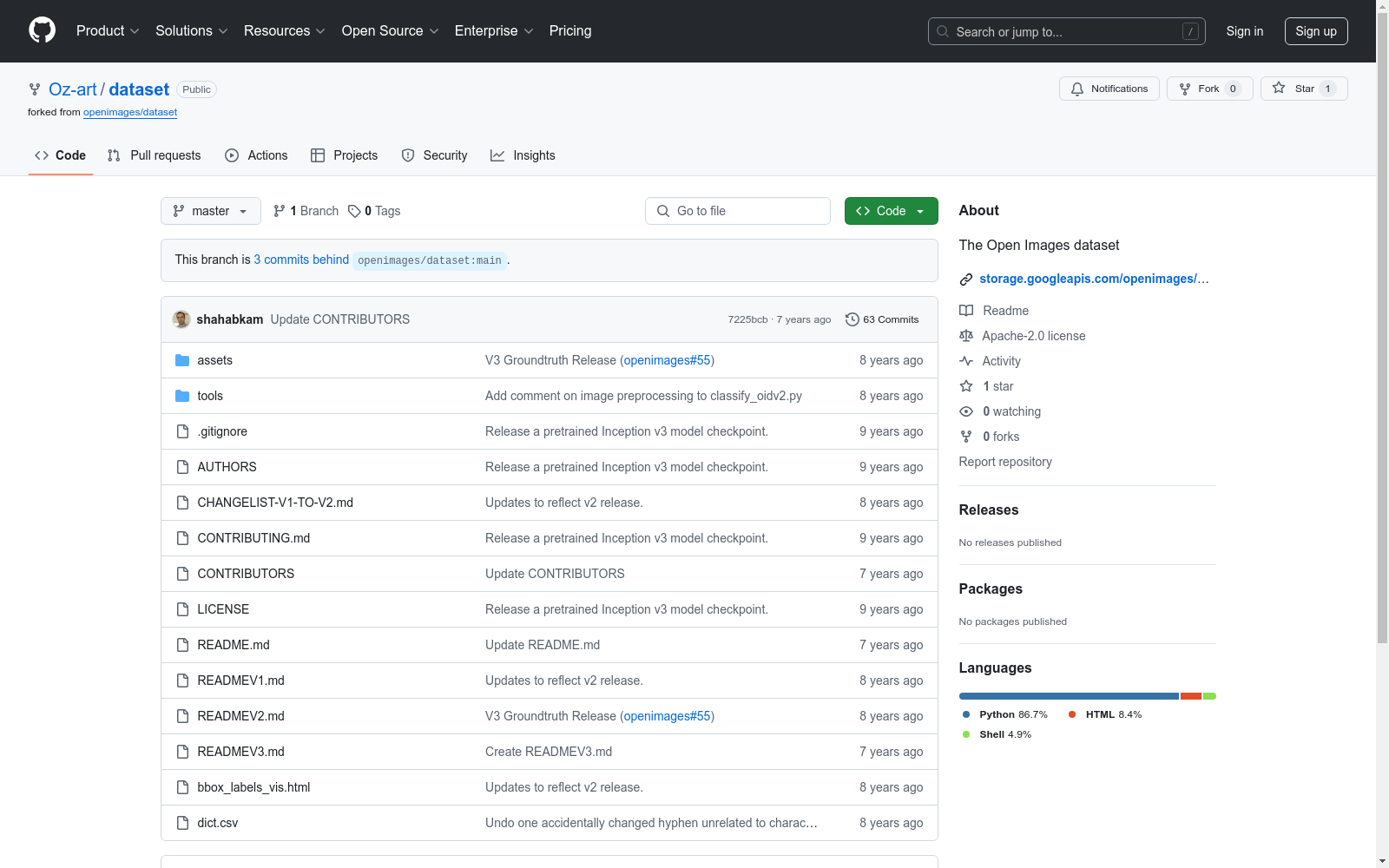The width and height of the screenshot is (1389, 868).
Task: Click the assets folder icon
Action: (182, 360)
